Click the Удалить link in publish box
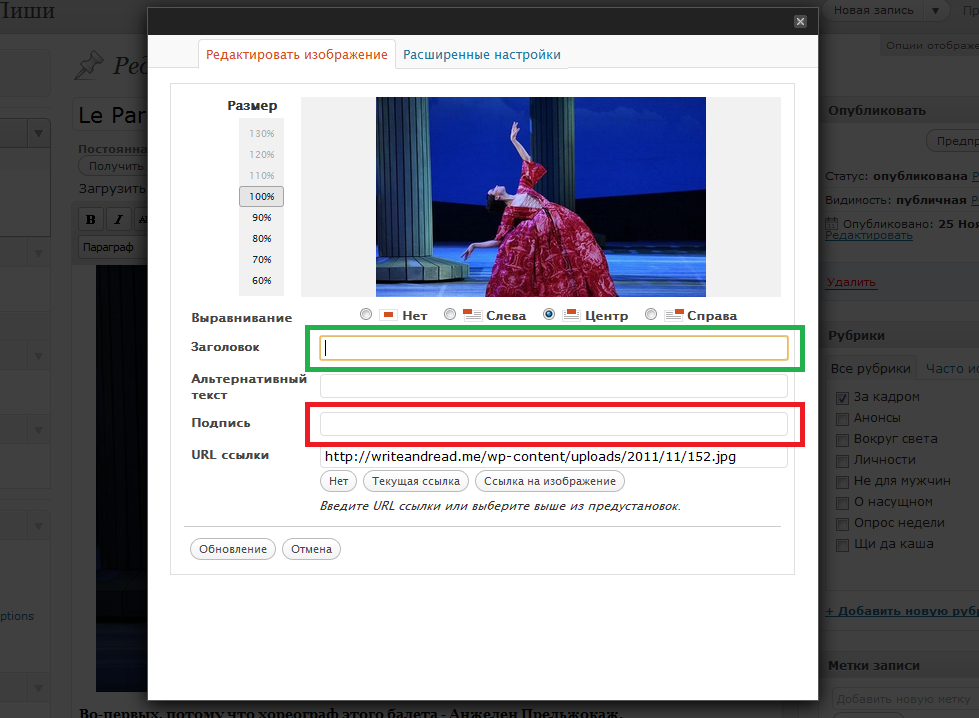Image resolution: width=979 pixels, height=718 pixels. point(851,282)
